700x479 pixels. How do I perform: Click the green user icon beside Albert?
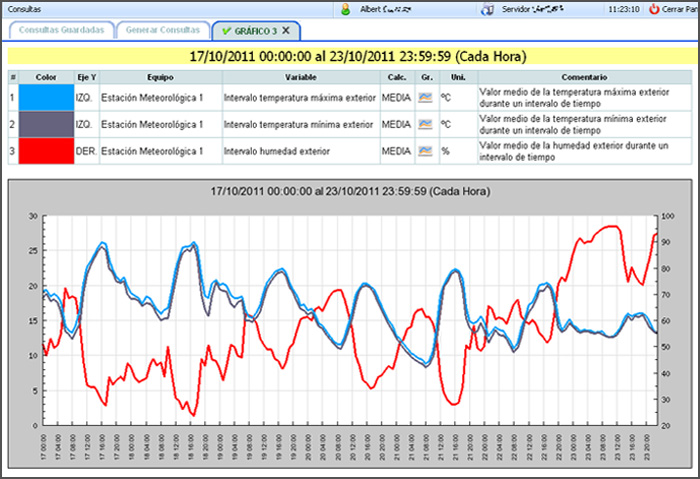pos(346,9)
